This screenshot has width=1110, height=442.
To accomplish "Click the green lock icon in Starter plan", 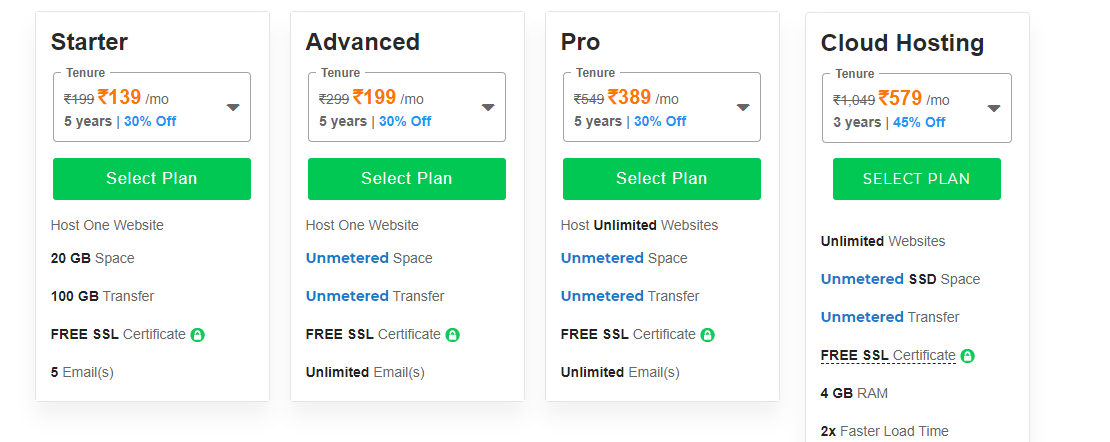I will (x=198, y=335).
